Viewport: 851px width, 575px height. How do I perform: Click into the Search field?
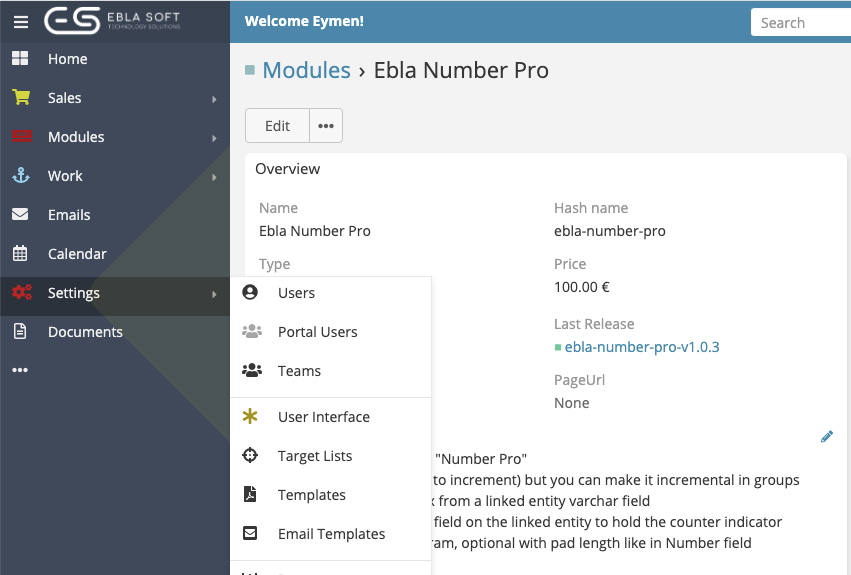point(800,22)
